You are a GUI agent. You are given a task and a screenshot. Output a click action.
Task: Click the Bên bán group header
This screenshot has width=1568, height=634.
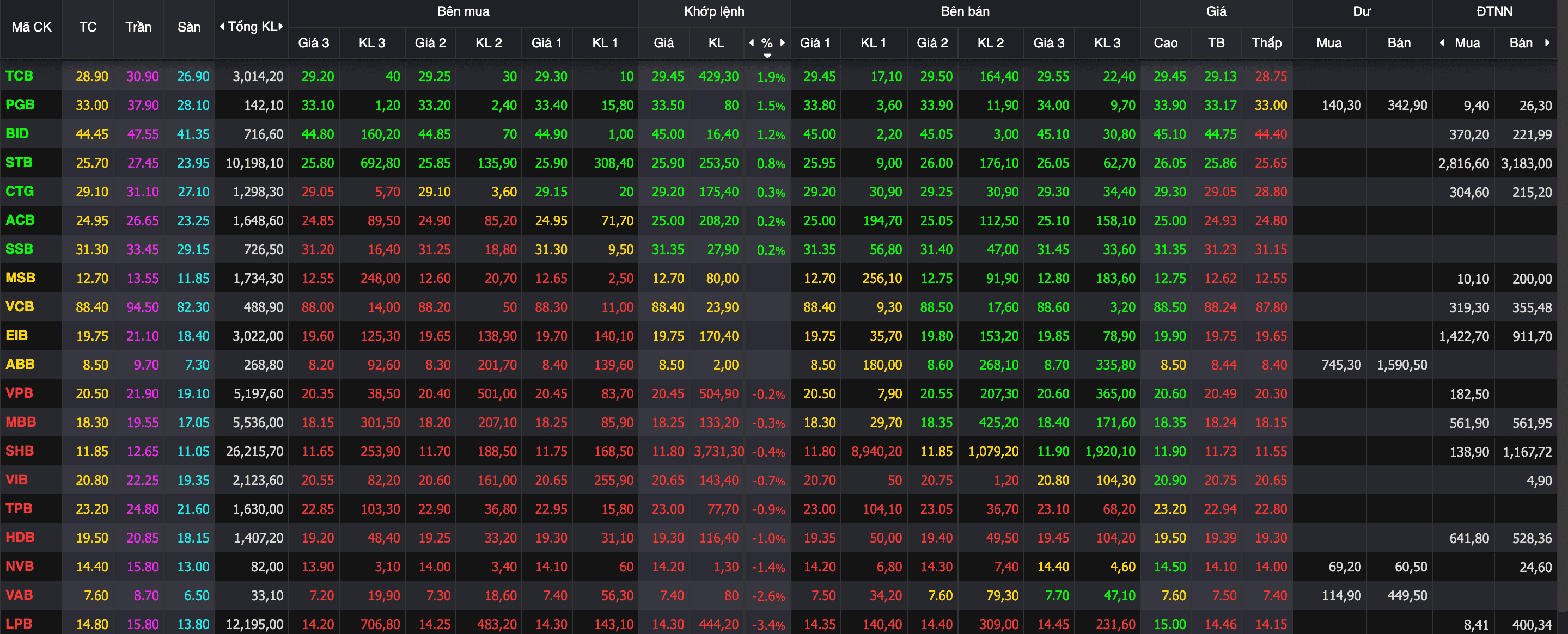point(965,11)
